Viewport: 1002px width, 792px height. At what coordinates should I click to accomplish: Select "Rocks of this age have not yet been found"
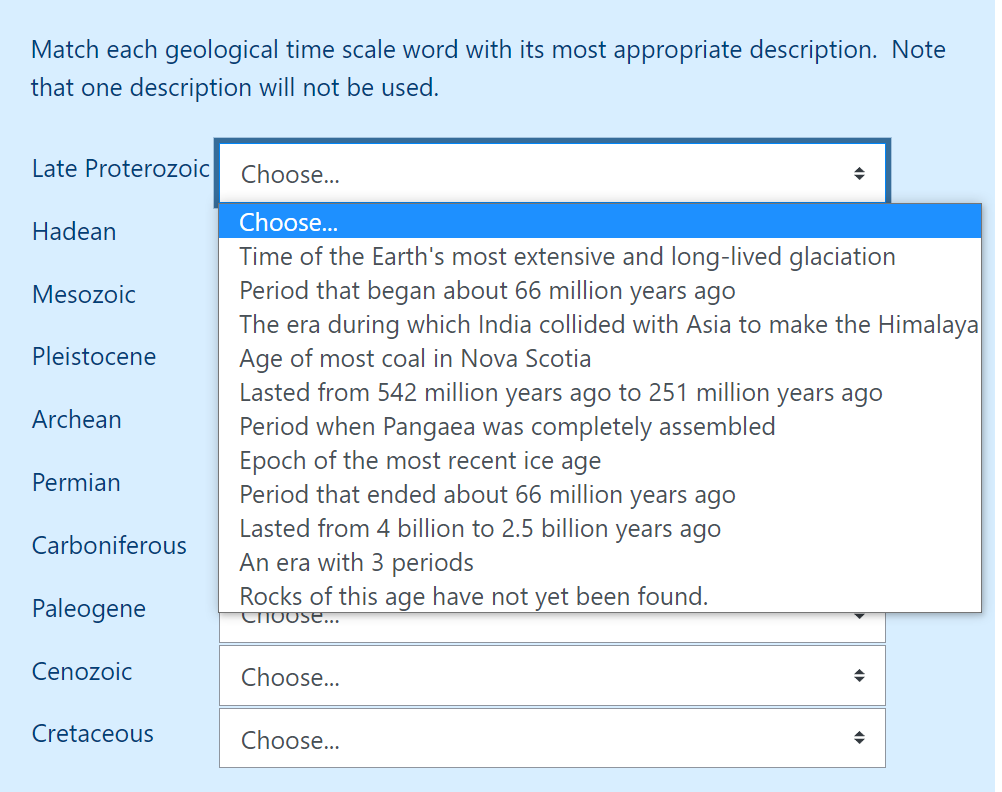pyautogui.click(x=473, y=597)
